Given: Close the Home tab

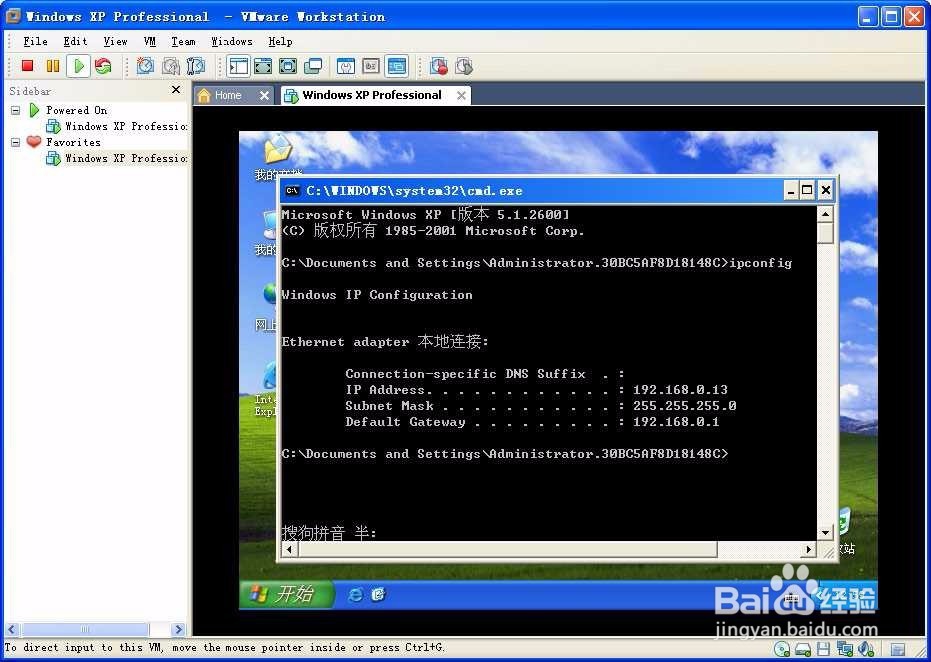Looking at the screenshot, I should tap(264, 95).
